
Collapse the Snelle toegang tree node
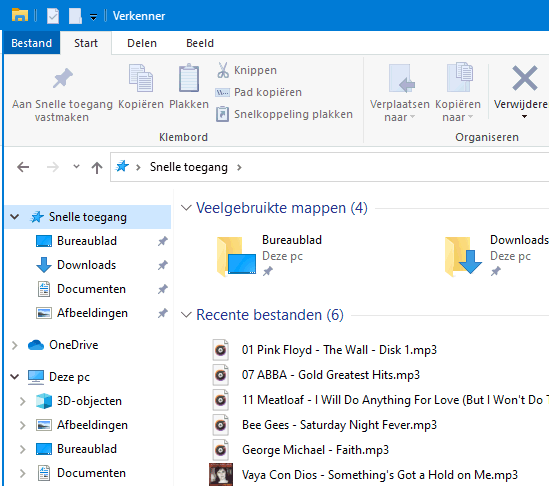tap(14, 217)
